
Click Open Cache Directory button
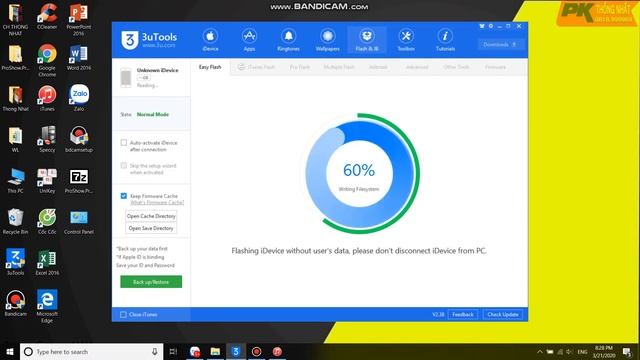pyautogui.click(x=151, y=216)
